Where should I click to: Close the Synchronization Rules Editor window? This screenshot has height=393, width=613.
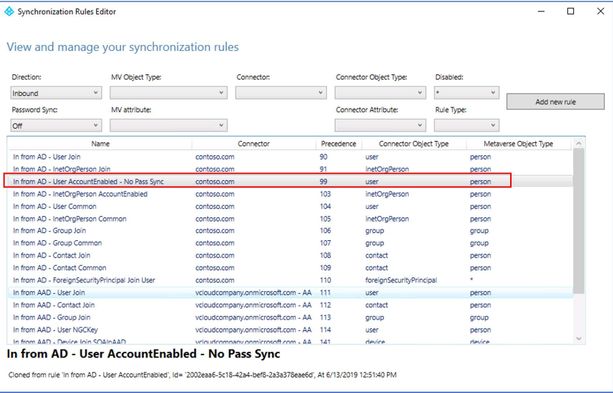coord(600,11)
